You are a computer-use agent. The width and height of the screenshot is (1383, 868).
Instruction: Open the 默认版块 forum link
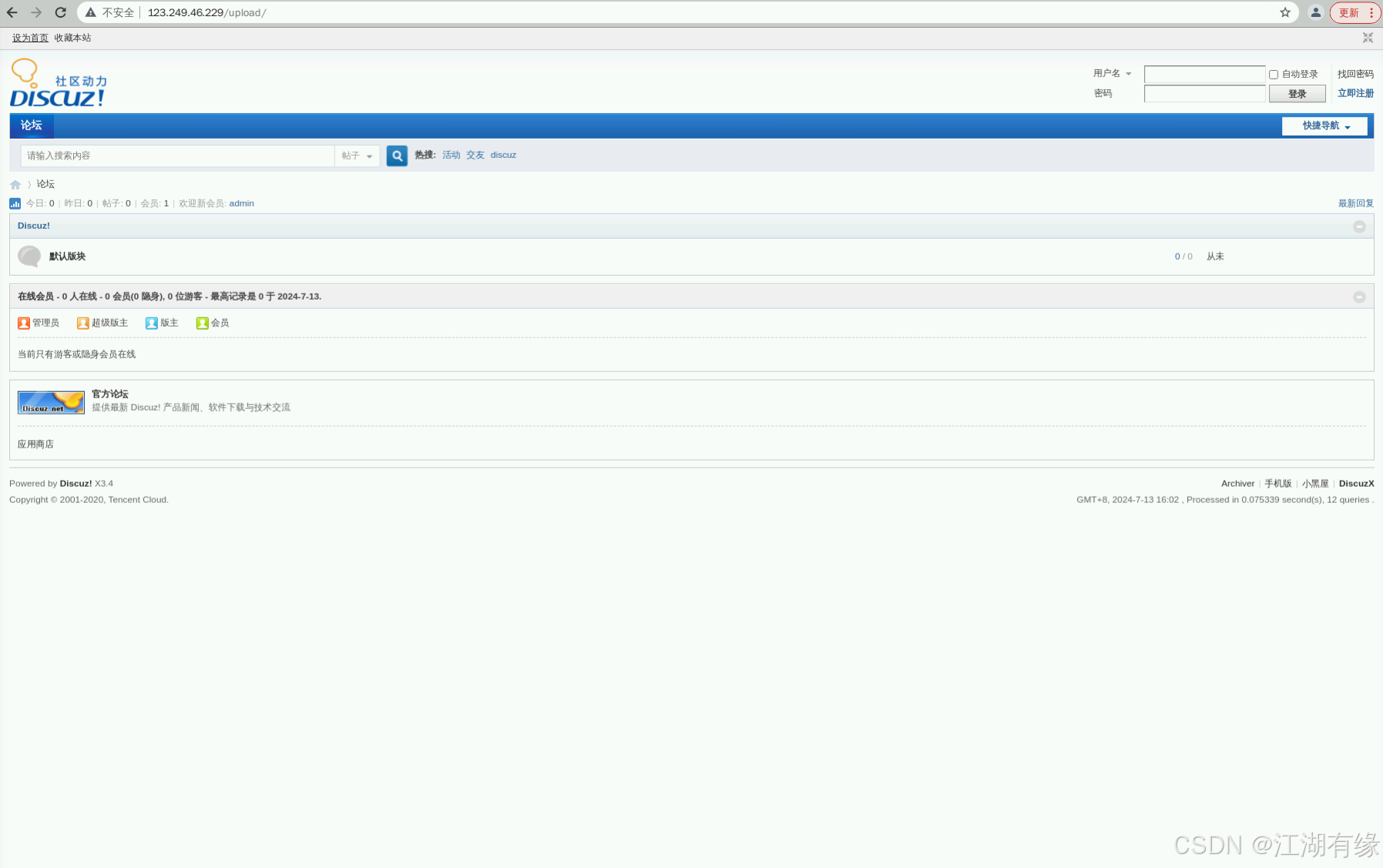(x=67, y=256)
